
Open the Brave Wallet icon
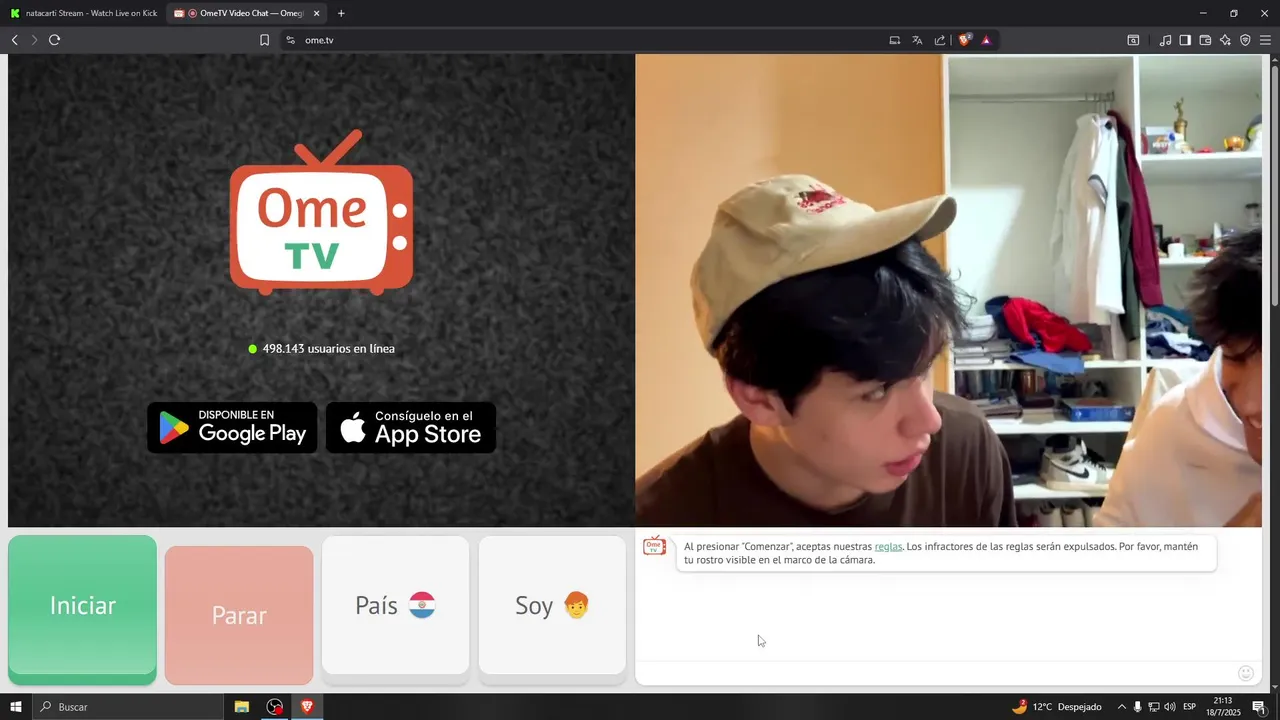pyautogui.click(x=1205, y=40)
